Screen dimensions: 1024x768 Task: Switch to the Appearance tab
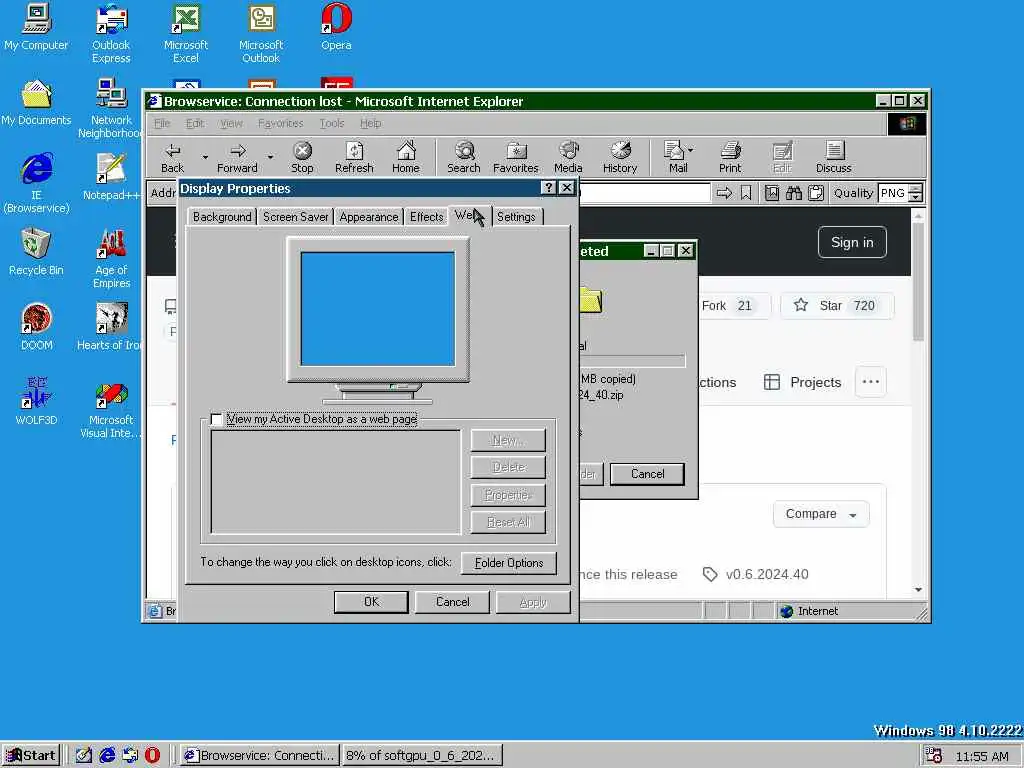pyautogui.click(x=368, y=217)
